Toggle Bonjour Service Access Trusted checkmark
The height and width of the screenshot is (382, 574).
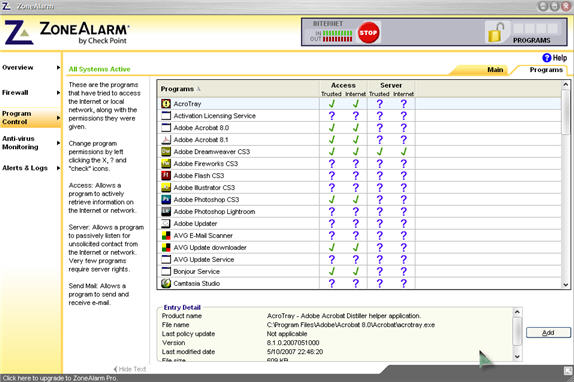[x=332, y=271]
